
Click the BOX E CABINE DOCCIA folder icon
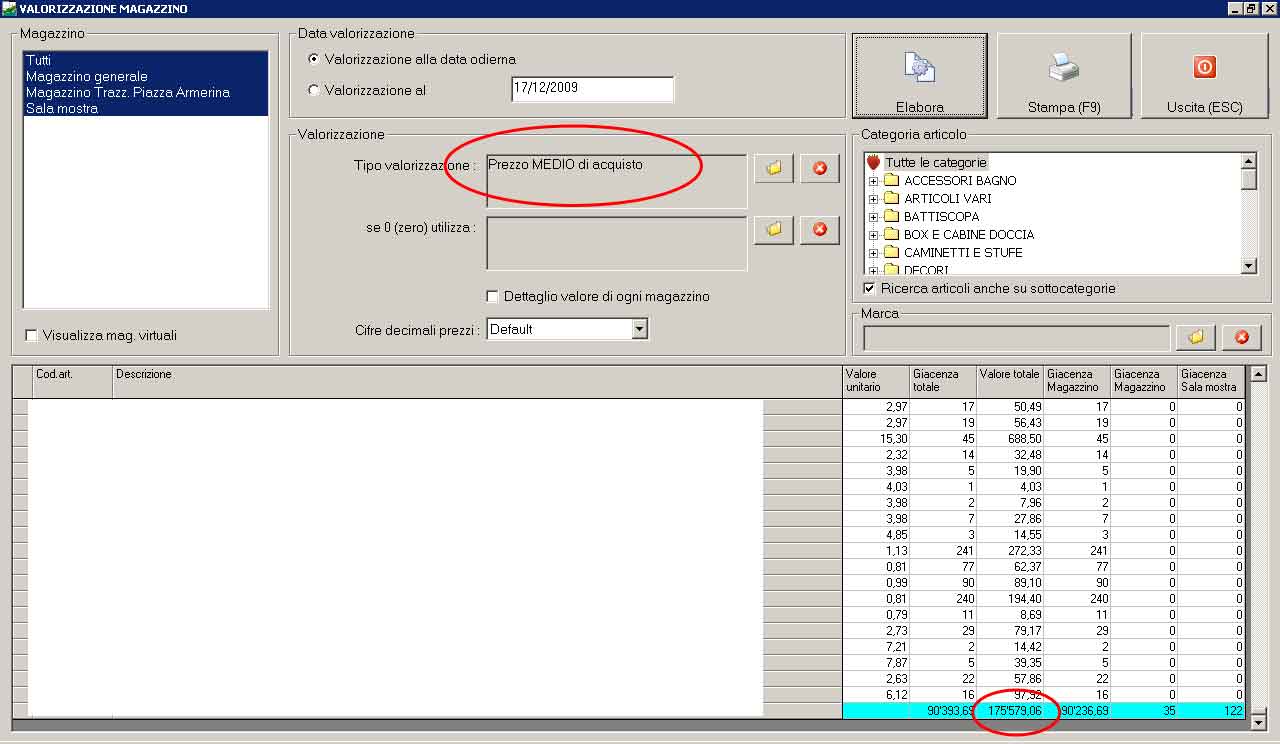(x=892, y=235)
